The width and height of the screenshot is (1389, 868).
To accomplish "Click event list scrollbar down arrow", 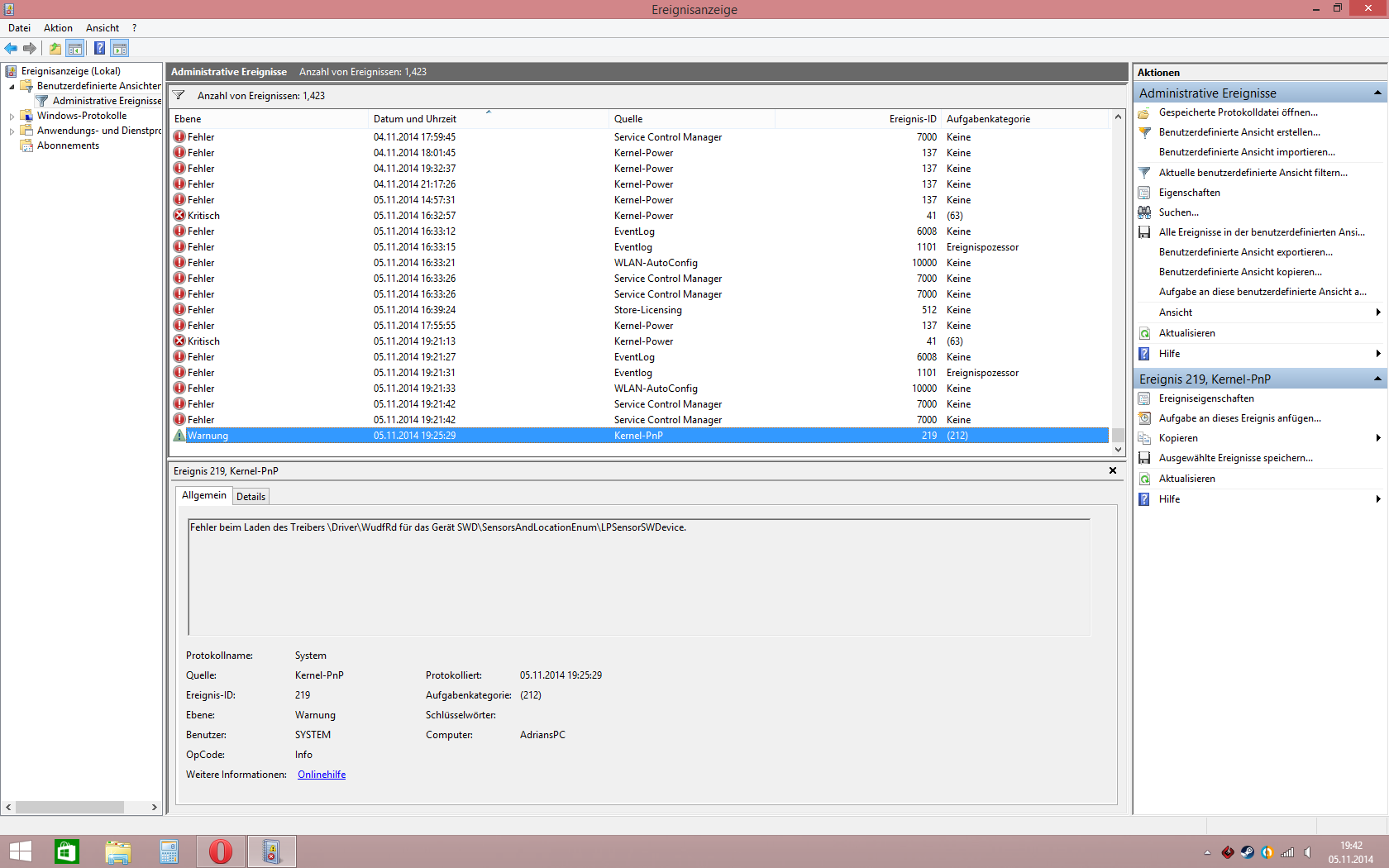I will click(x=1118, y=450).
